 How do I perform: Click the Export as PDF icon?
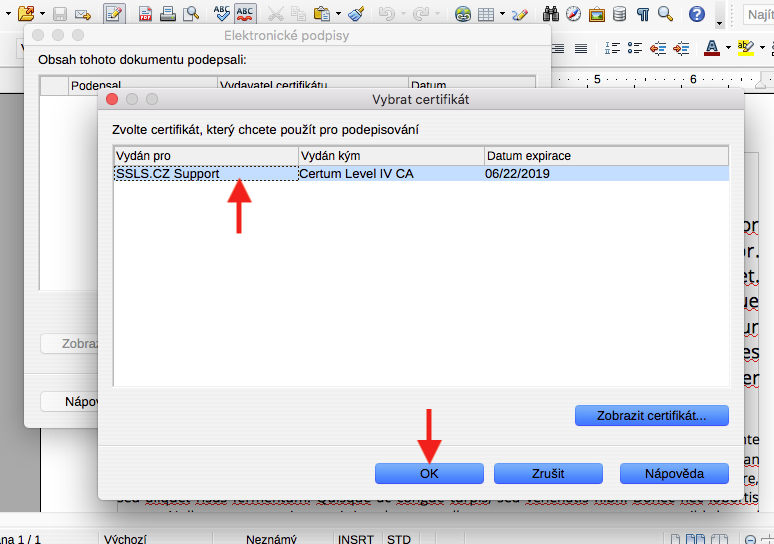pos(146,14)
